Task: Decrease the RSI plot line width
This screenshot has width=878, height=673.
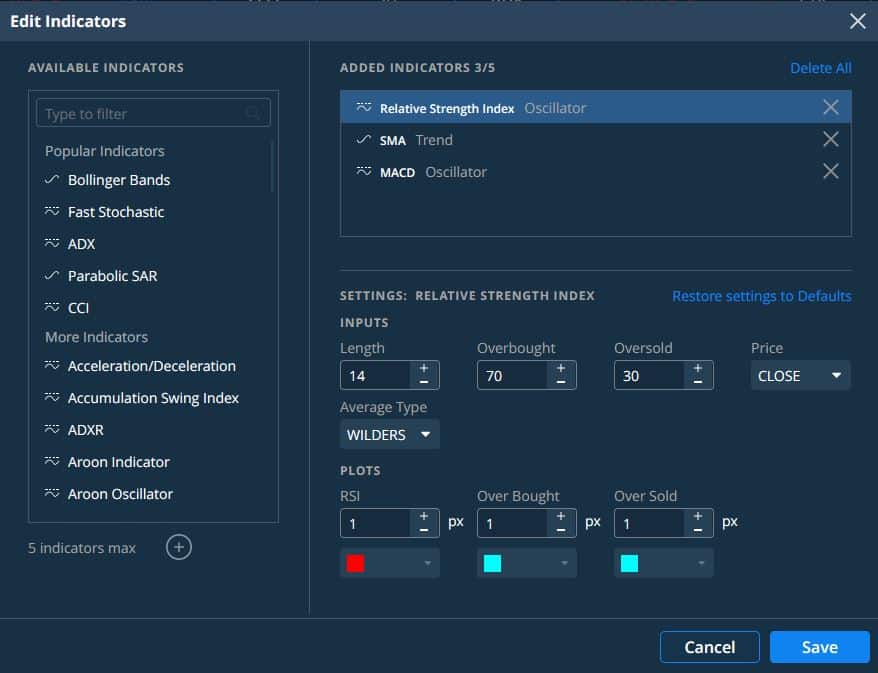Action: coord(424,530)
